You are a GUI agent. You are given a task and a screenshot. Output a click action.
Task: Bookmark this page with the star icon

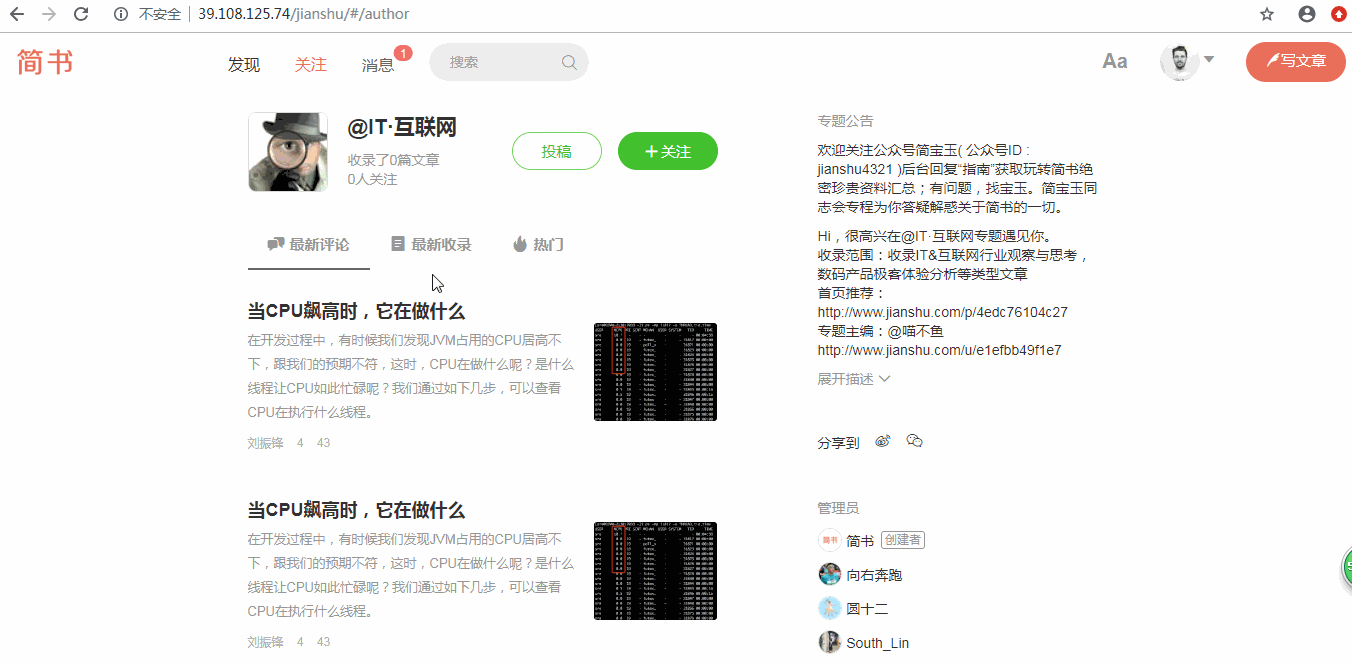click(1267, 14)
